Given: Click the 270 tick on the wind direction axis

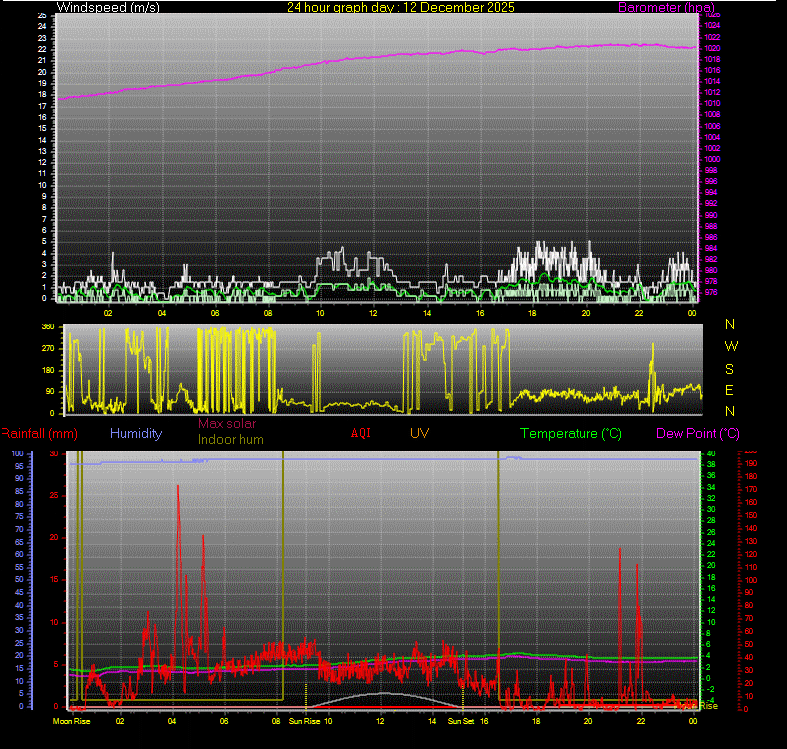Looking at the screenshot, I should [48, 348].
